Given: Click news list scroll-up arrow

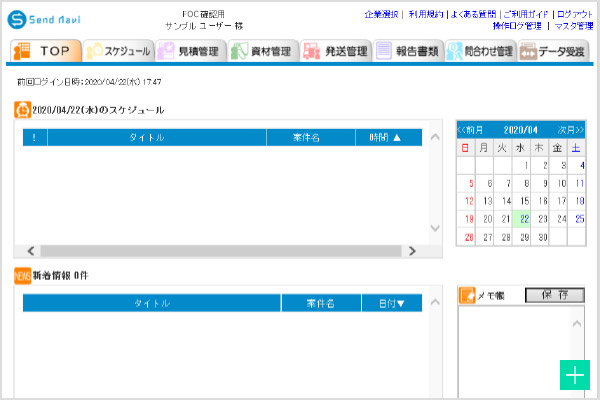Looking at the screenshot, I should tap(435, 302).
